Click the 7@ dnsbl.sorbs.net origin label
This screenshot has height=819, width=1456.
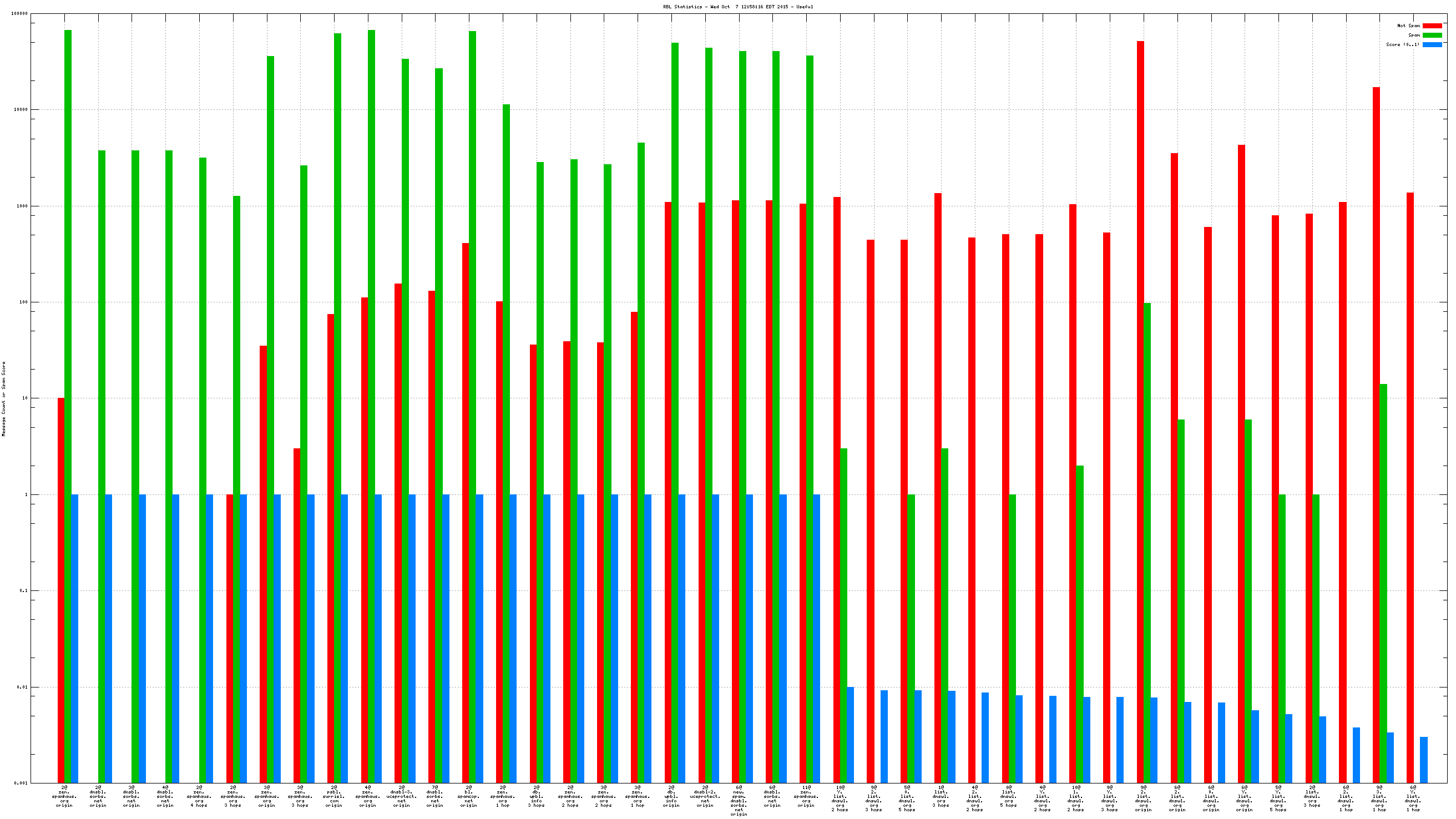coord(434,796)
